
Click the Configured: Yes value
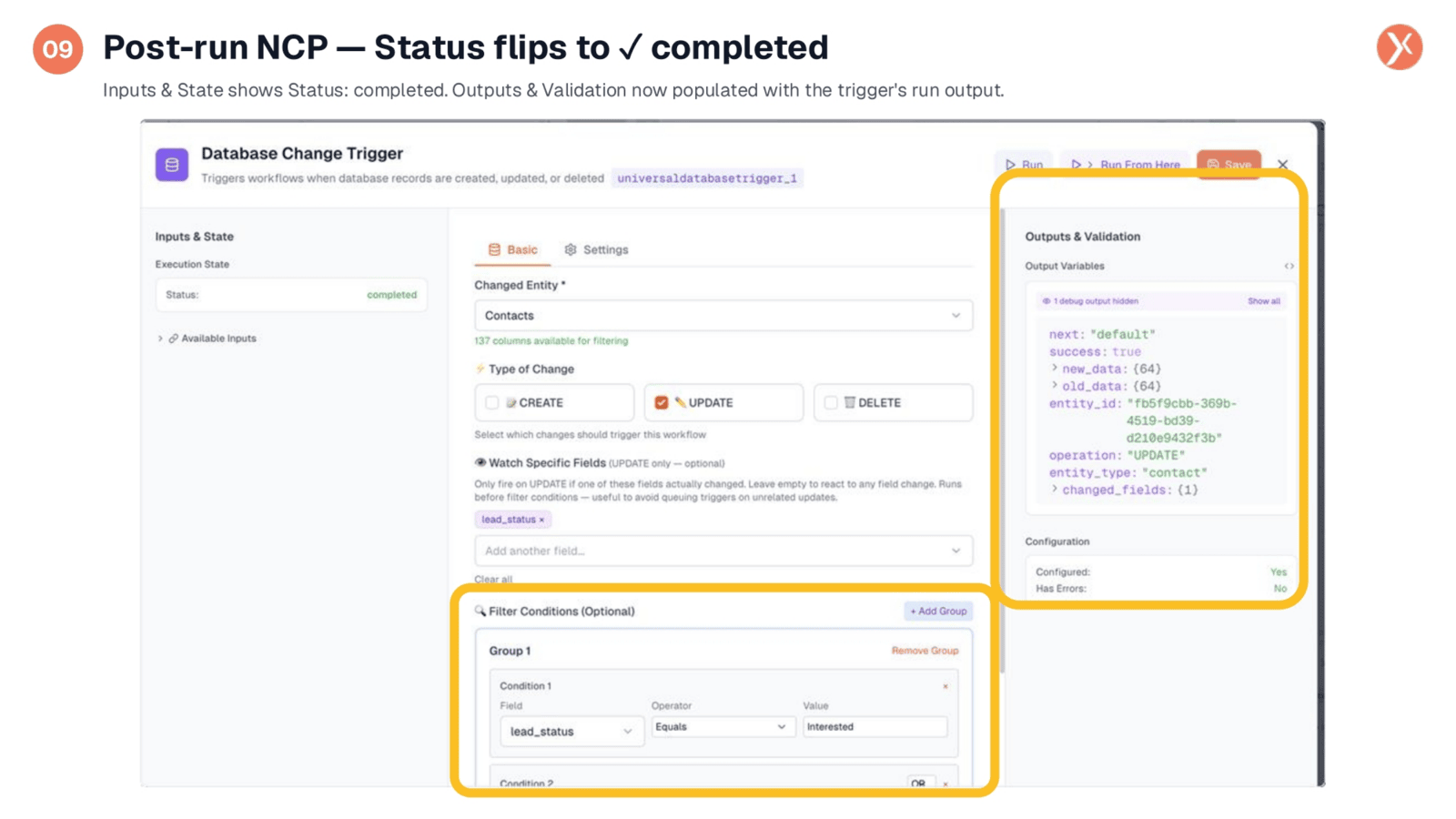[1279, 572]
